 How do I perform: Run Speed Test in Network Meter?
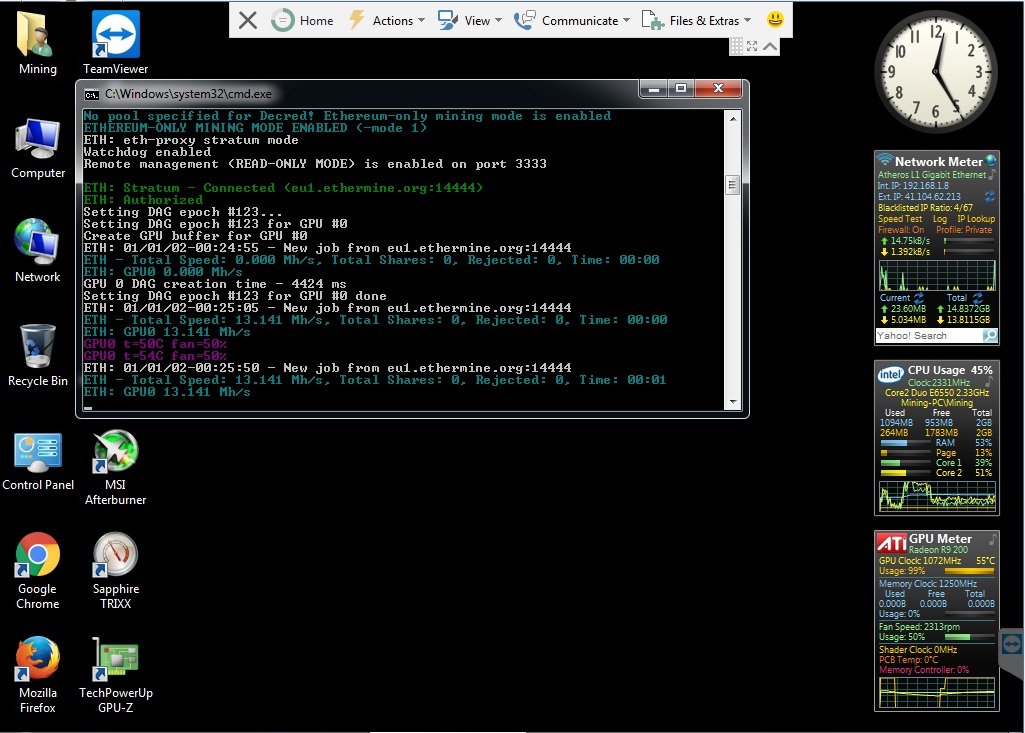point(899,219)
